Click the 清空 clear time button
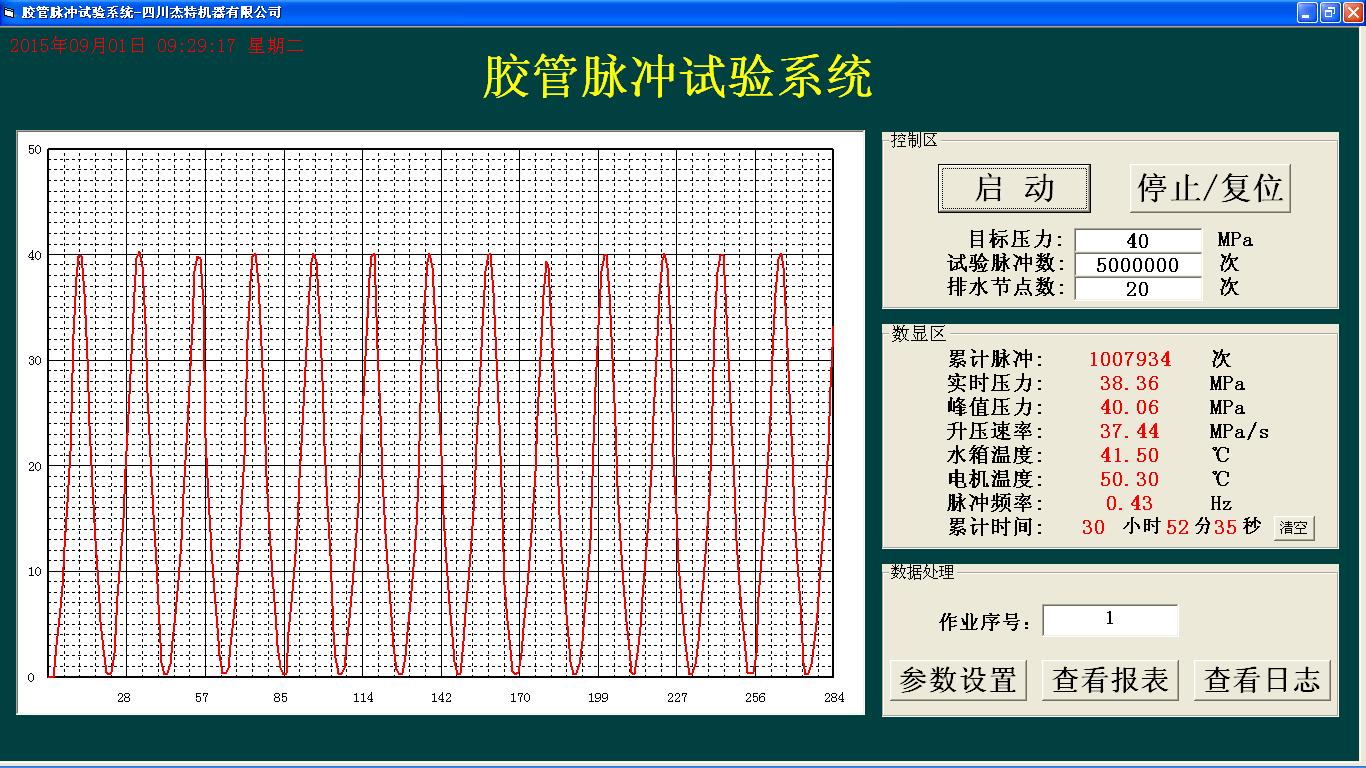Viewport: 1366px width, 768px height. tap(1294, 528)
